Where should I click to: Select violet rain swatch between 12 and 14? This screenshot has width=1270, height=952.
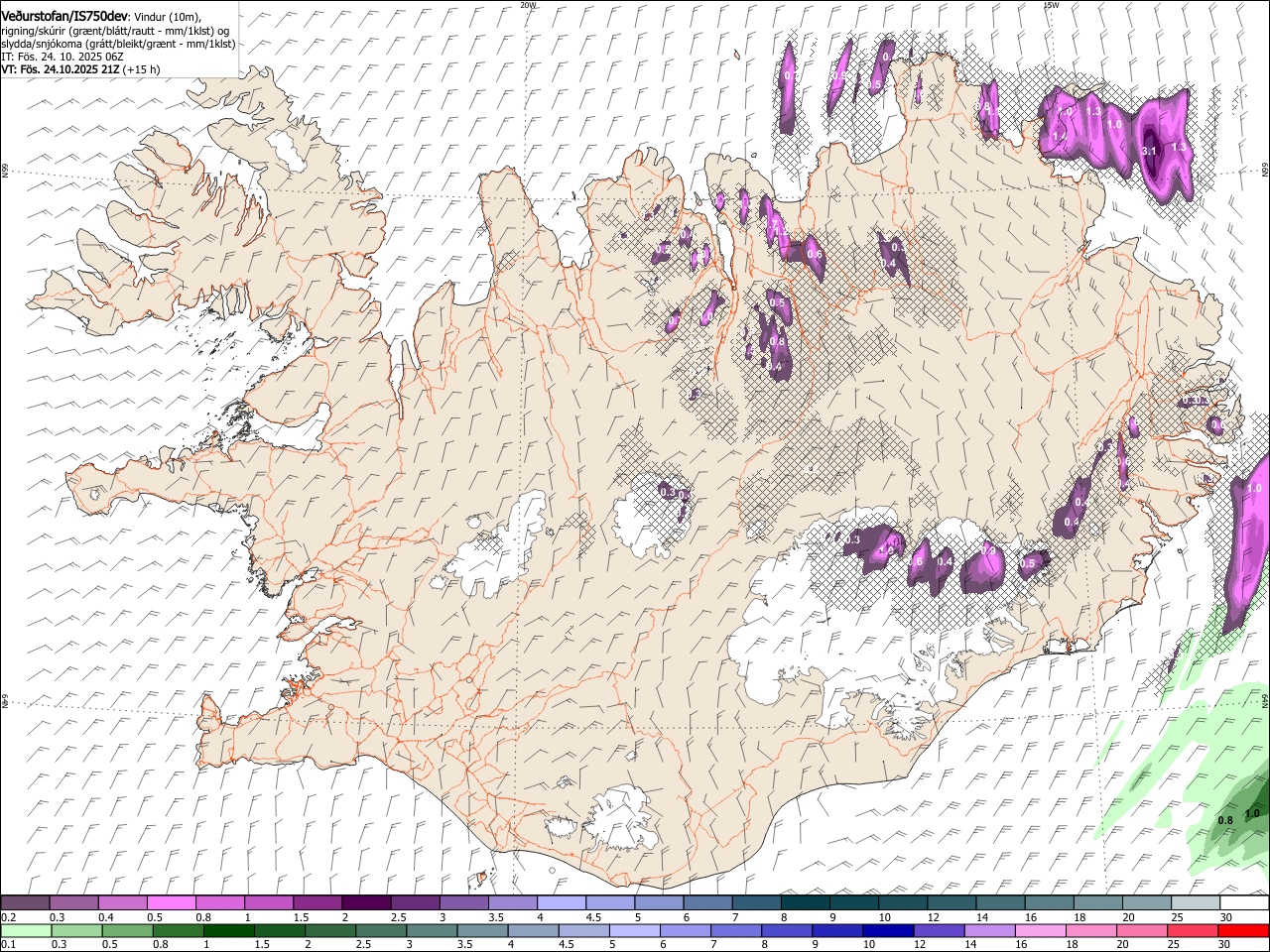pyautogui.click(x=939, y=930)
